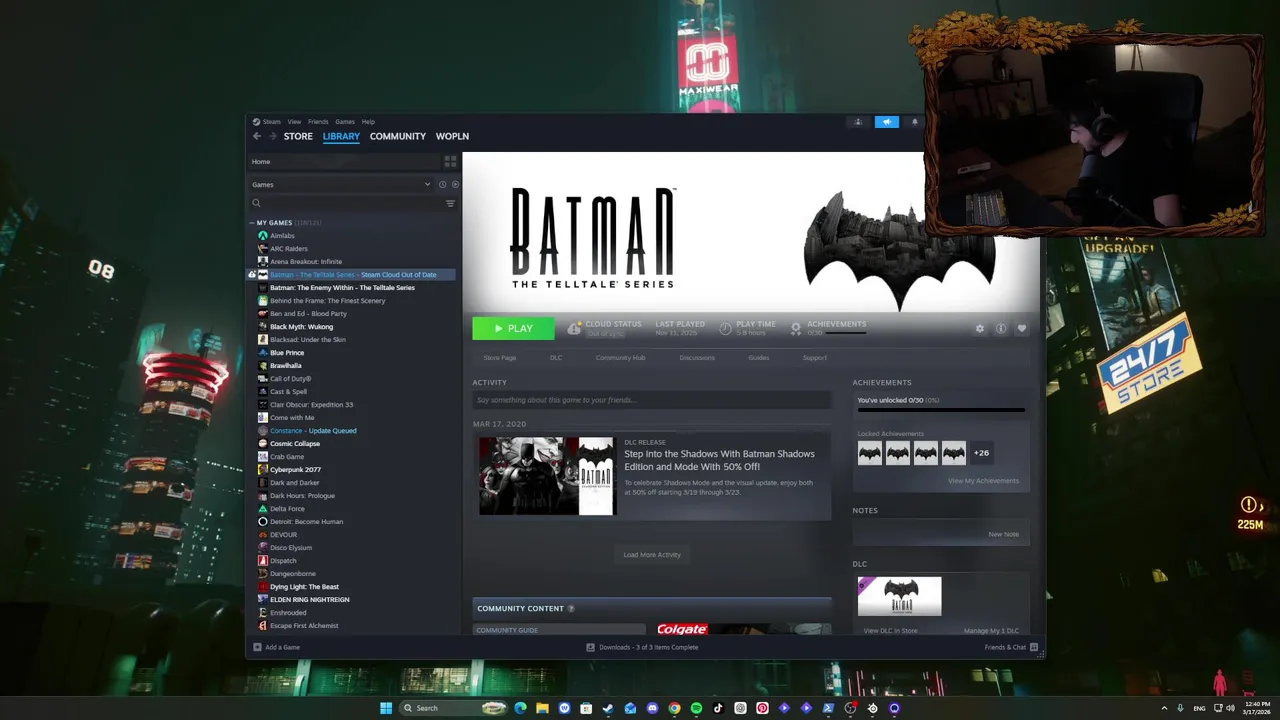Open the Help menu
The height and width of the screenshot is (720, 1280).
368,122
